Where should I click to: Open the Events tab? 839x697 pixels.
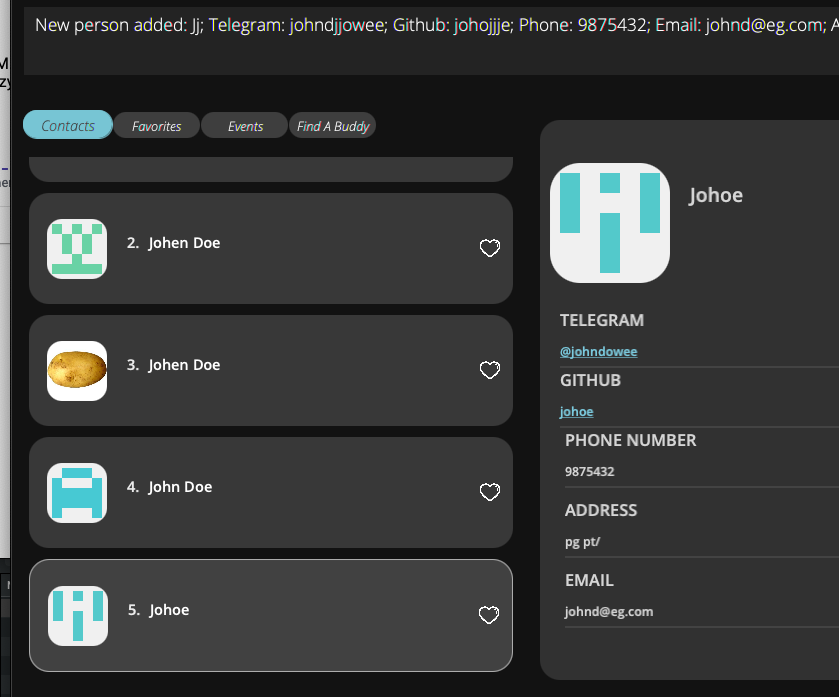[245, 126]
